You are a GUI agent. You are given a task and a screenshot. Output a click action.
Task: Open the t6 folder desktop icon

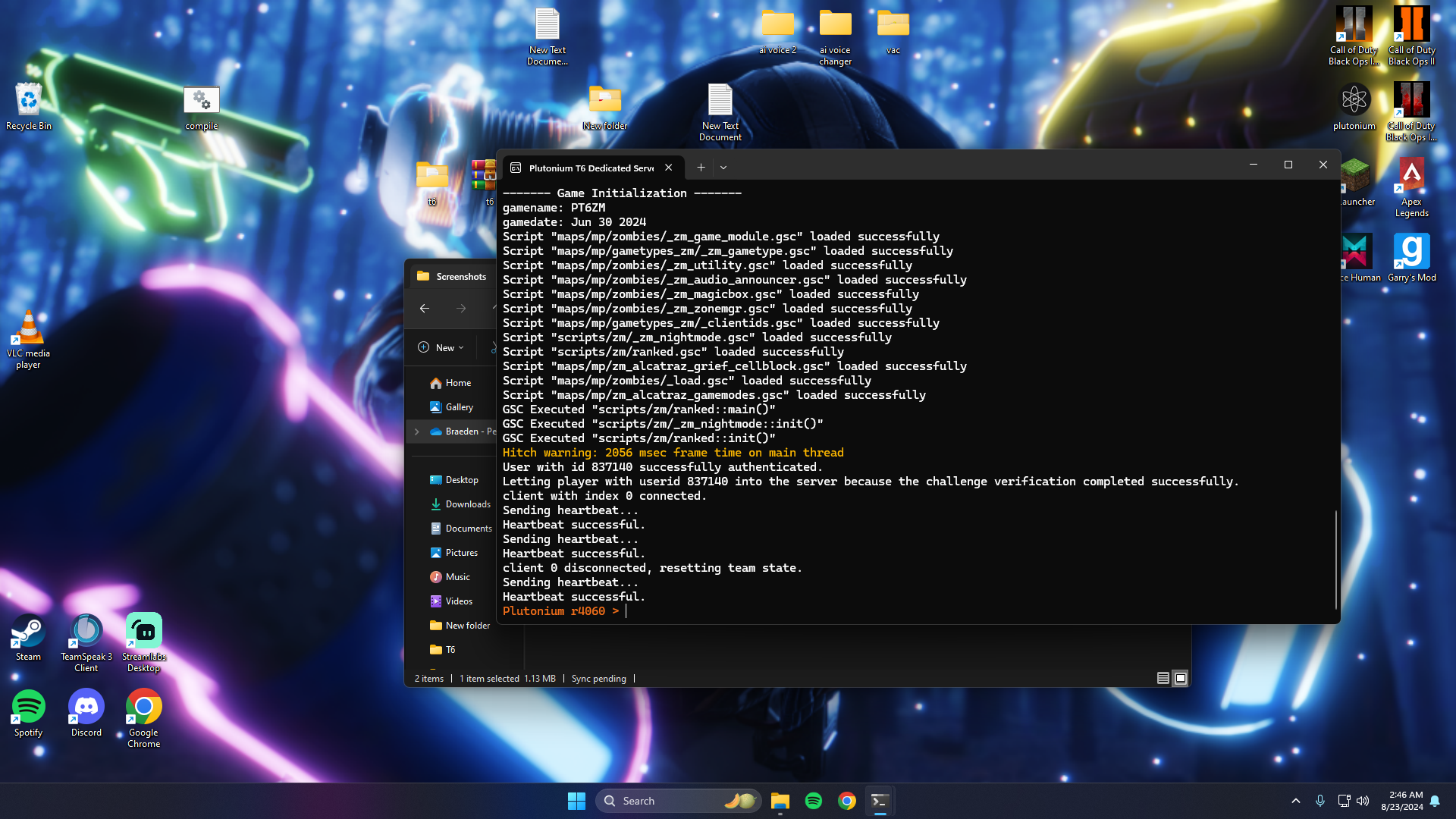click(x=431, y=182)
